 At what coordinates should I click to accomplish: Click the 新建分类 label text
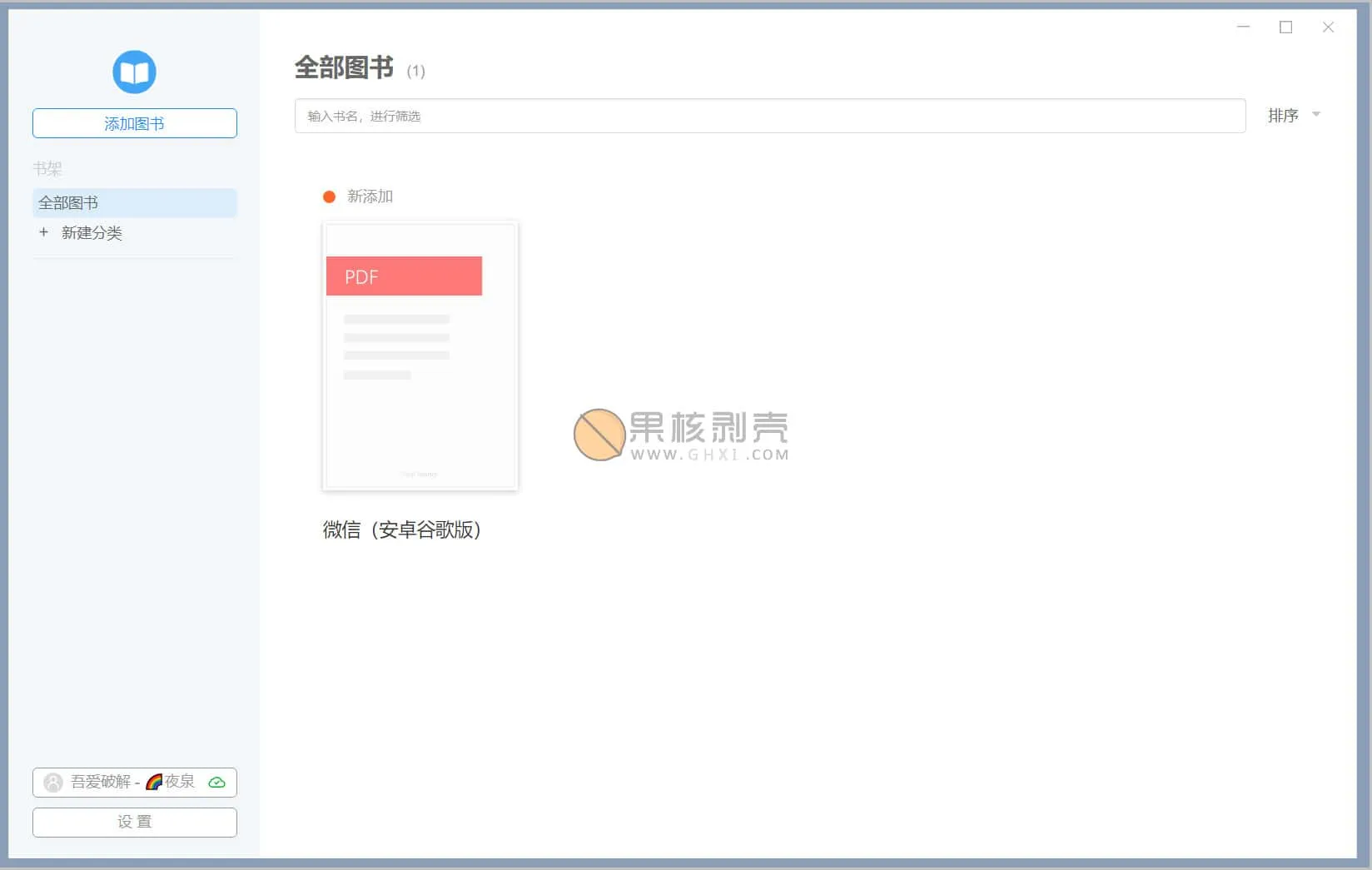pos(92,233)
